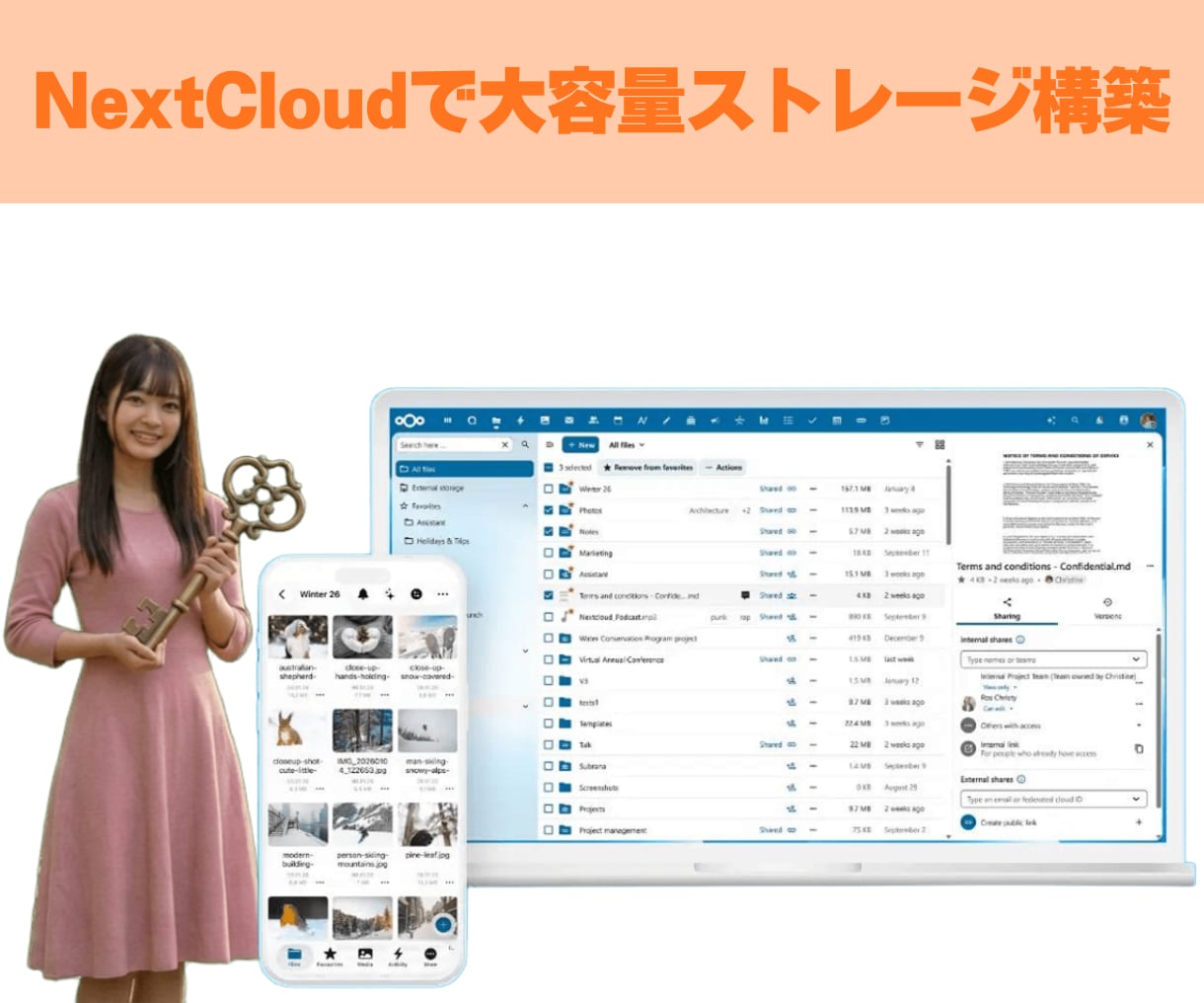Open the Calendar app icon
This screenshot has height=1003, width=1204.
click(618, 421)
